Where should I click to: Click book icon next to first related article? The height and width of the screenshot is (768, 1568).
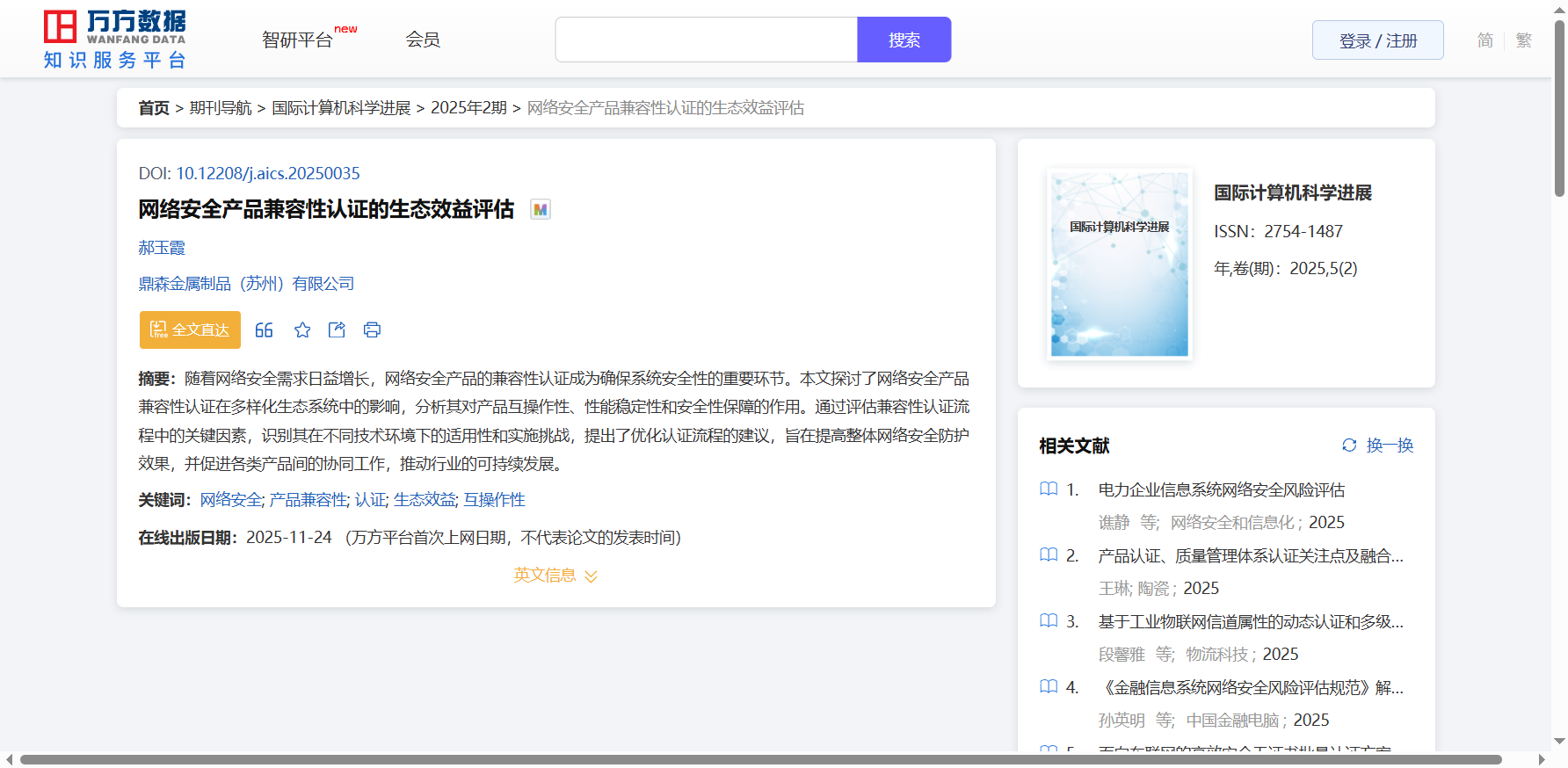[1049, 489]
